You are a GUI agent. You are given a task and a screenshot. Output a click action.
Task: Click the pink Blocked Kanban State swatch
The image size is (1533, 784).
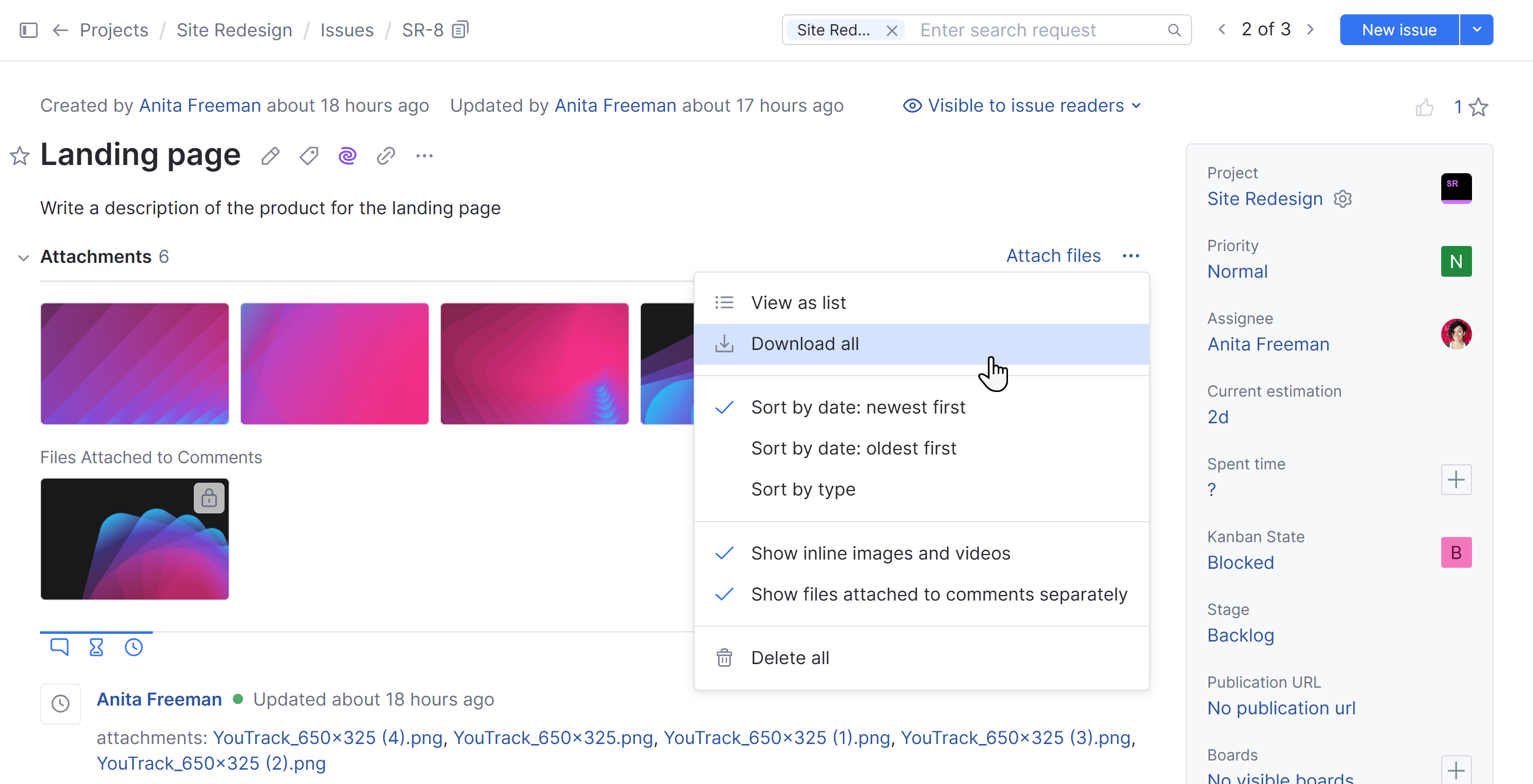[x=1456, y=552]
